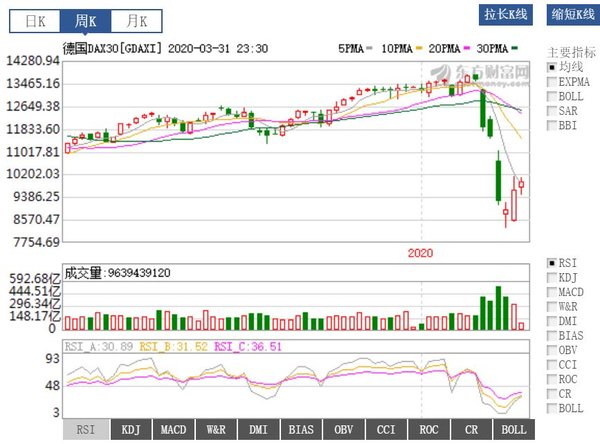The image size is (600, 444).
Task: Open the BOLL tab in bottom bar
Action: 514,429
